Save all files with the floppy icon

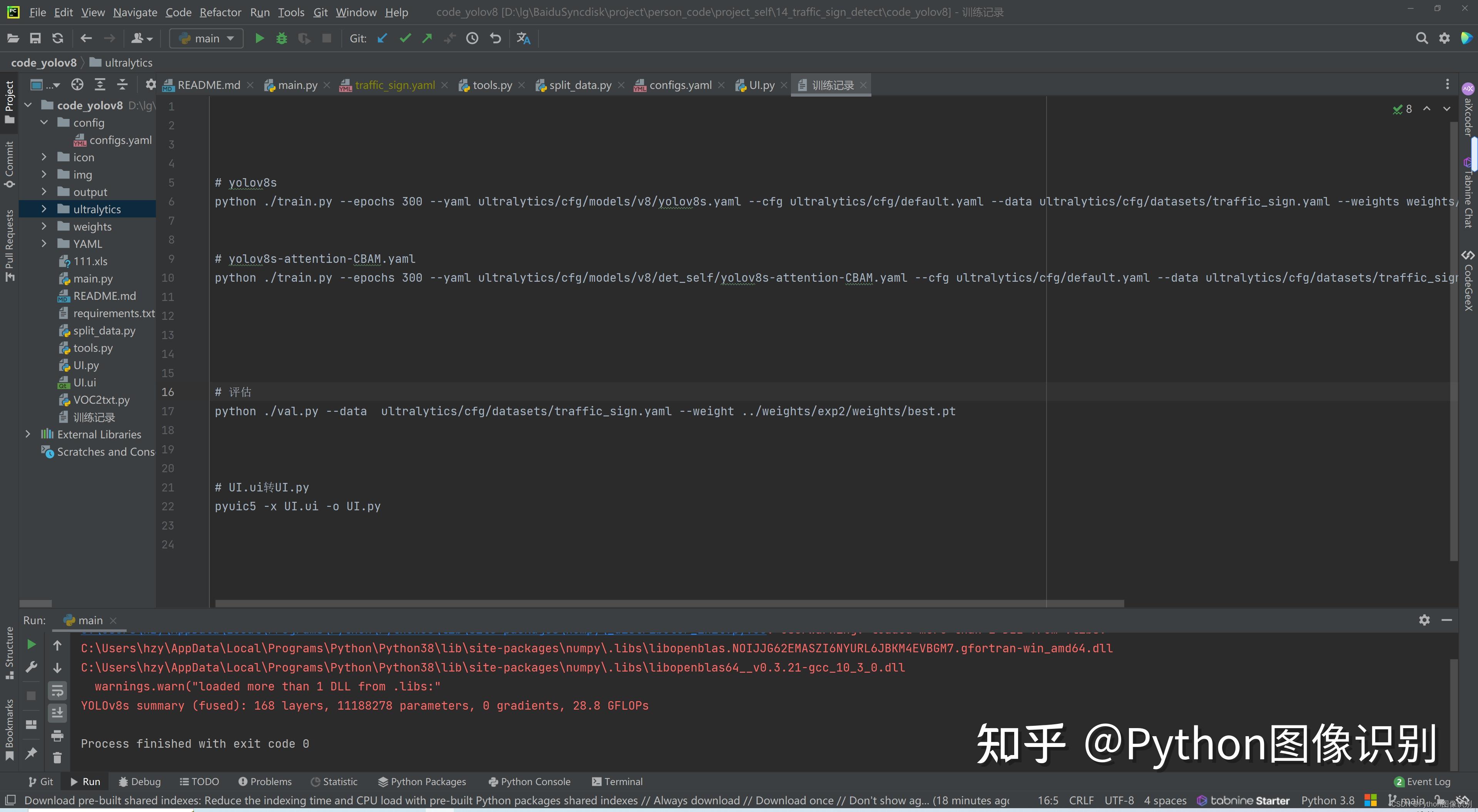[x=35, y=38]
